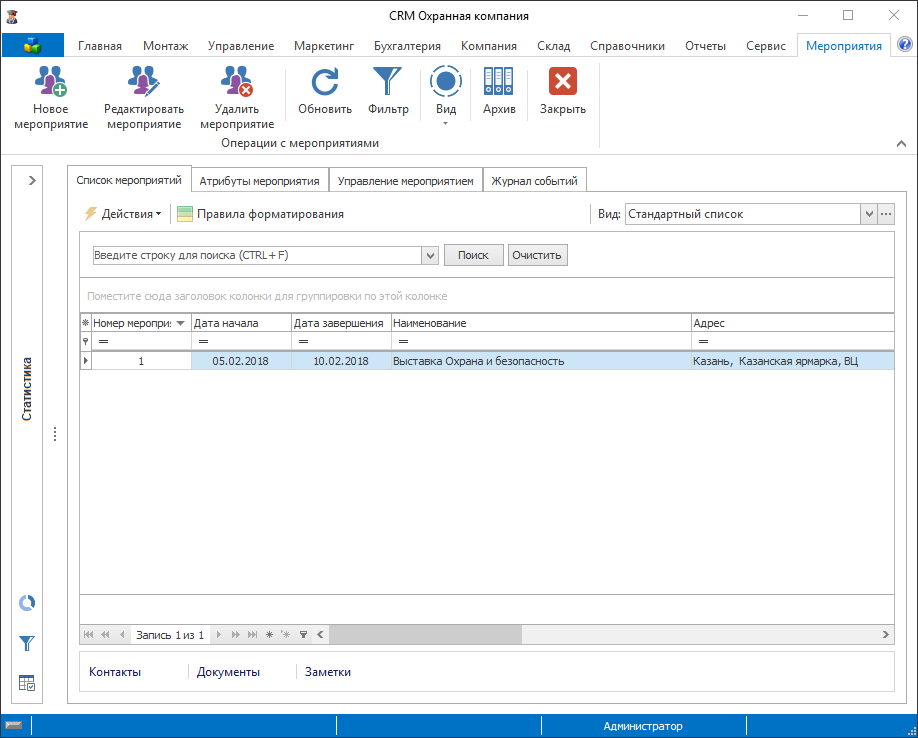Image resolution: width=918 pixels, height=738 pixels.
Task: Expand the Статистика side panel arrow
Action: tap(32, 180)
